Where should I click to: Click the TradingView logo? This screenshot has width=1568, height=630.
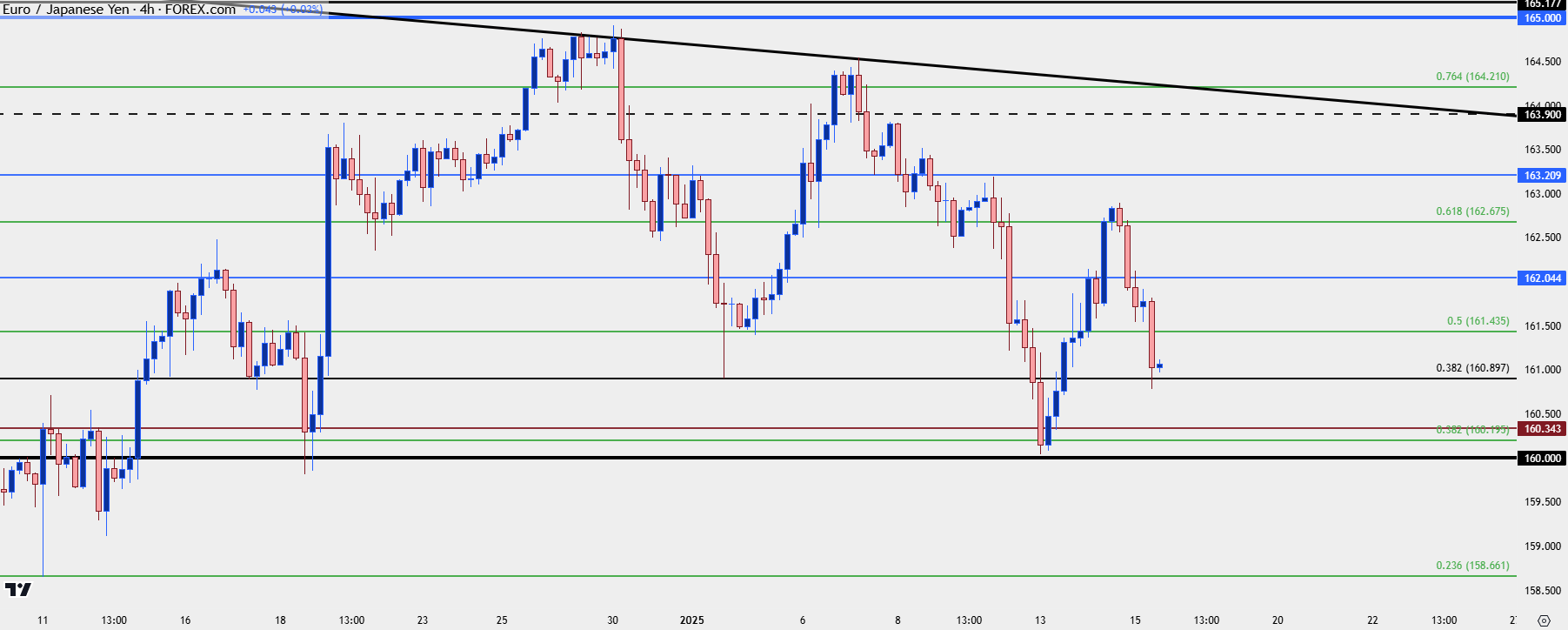coord(18,589)
